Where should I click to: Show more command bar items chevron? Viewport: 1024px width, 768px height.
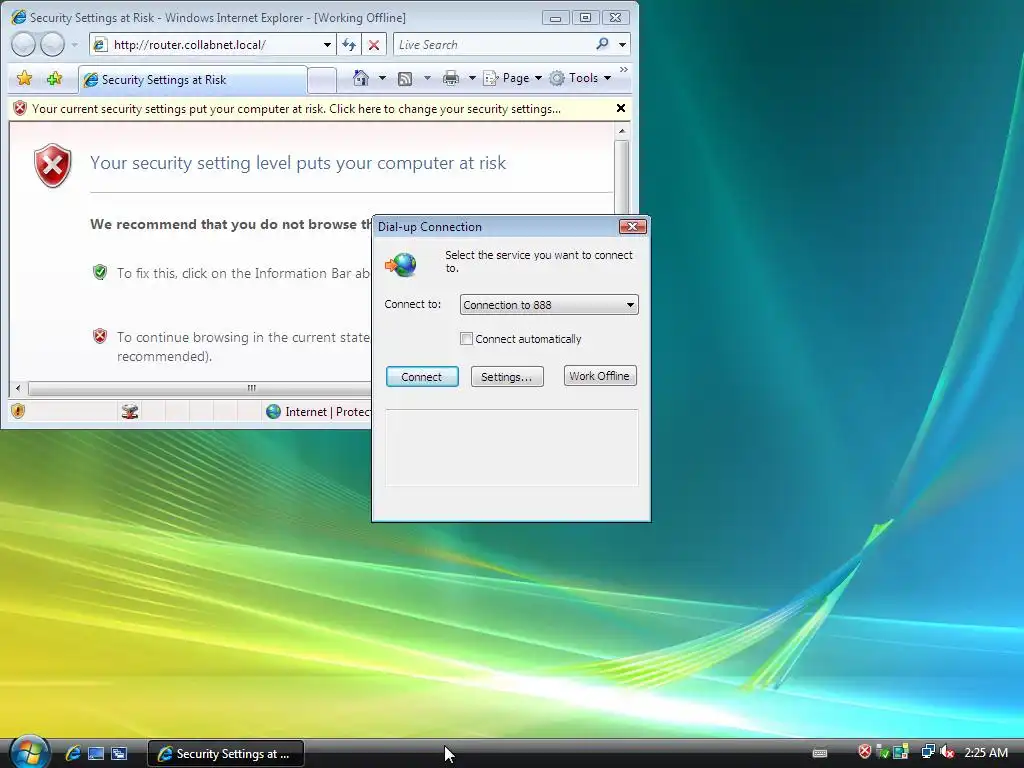coord(624,70)
